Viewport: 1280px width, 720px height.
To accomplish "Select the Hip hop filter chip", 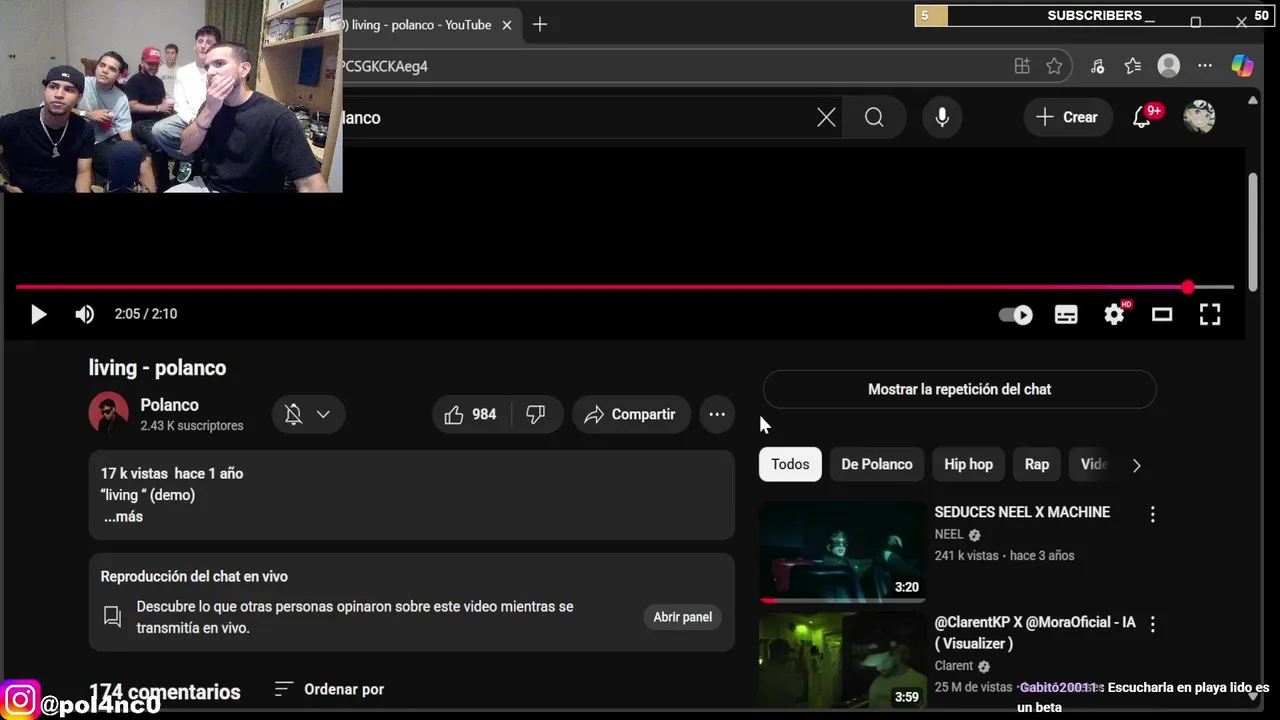I will [x=968, y=464].
